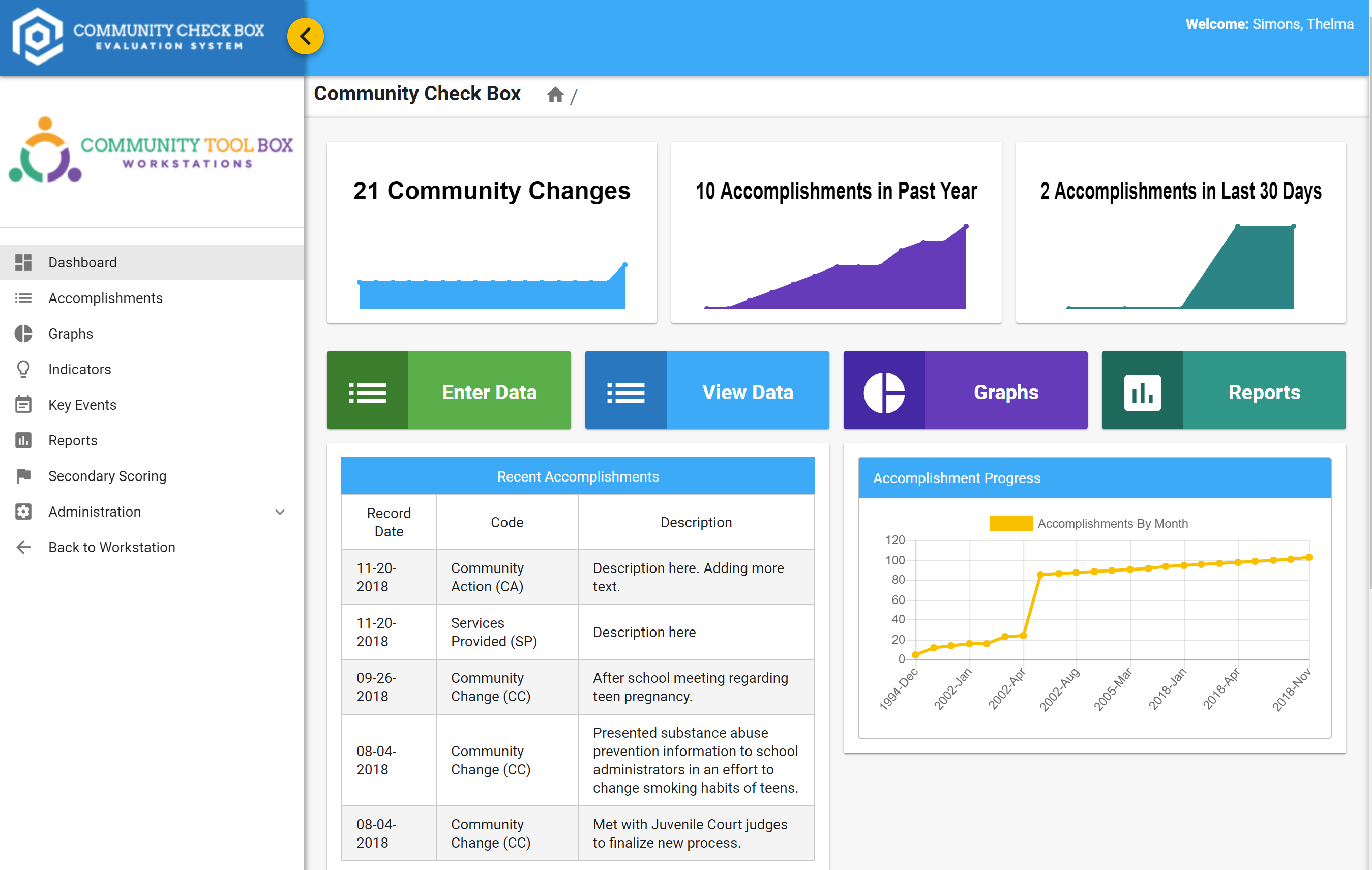The width and height of the screenshot is (1372, 870).
Task: Click the Accomplishments sidebar icon
Action: (x=24, y=298)
